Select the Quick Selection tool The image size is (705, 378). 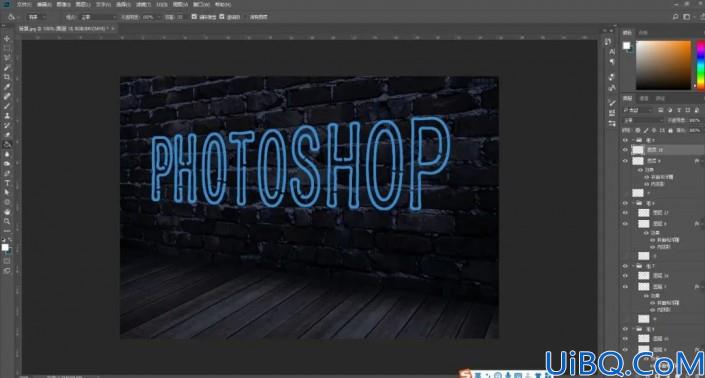coord(7,68)
